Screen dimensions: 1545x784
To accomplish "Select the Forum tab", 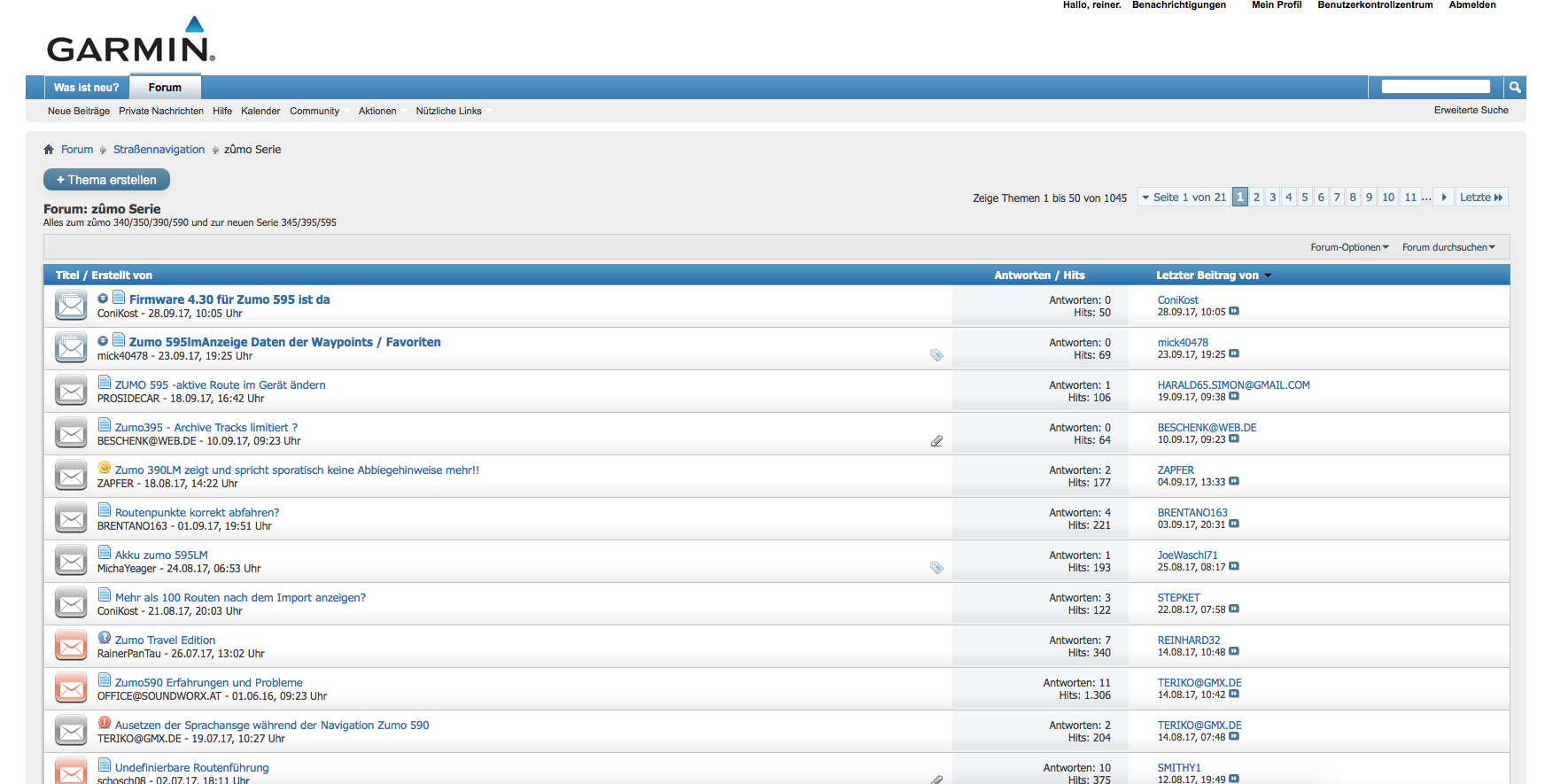I will click(x=165, y=88).
